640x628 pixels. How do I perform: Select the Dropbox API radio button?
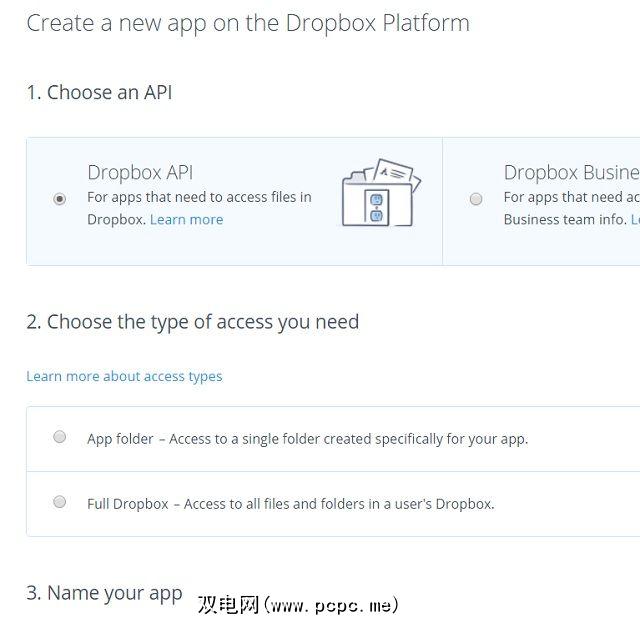[60, 199]
